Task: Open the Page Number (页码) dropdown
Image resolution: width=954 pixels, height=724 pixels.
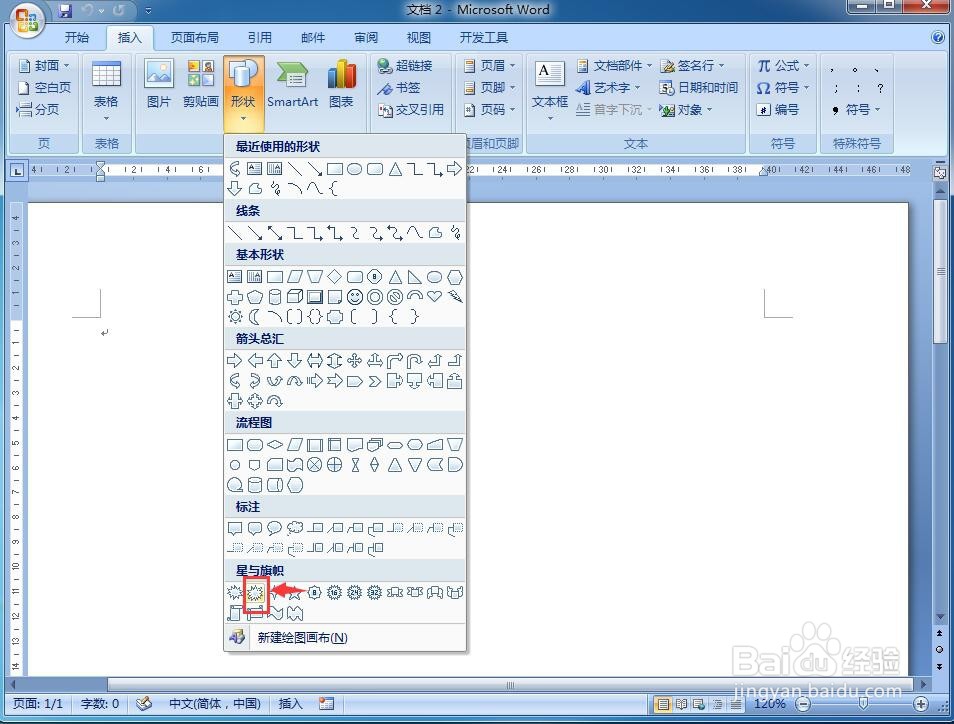Action: point(490,110)
